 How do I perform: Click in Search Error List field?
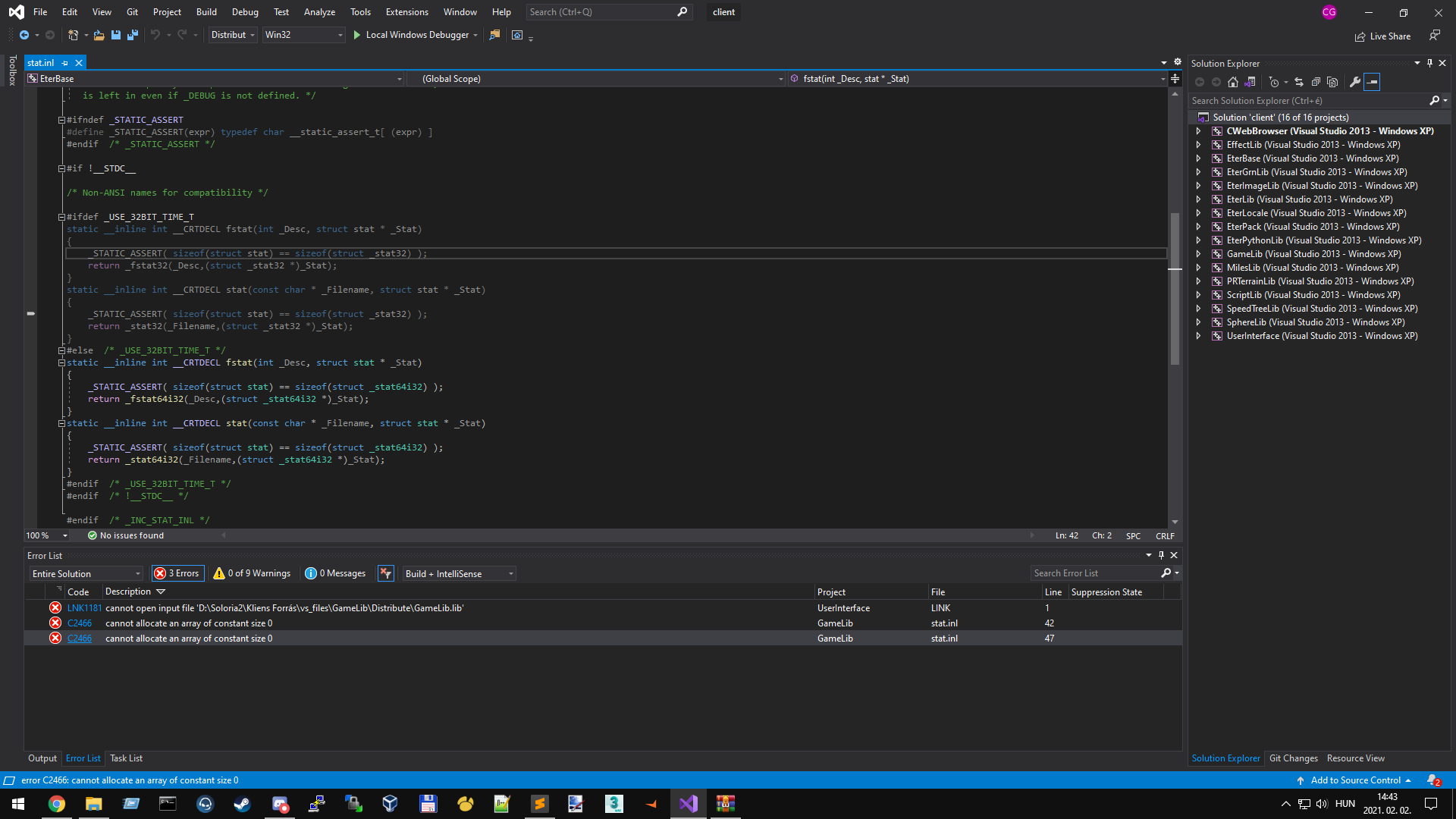pyautogui.click(x=1097, y=573)
